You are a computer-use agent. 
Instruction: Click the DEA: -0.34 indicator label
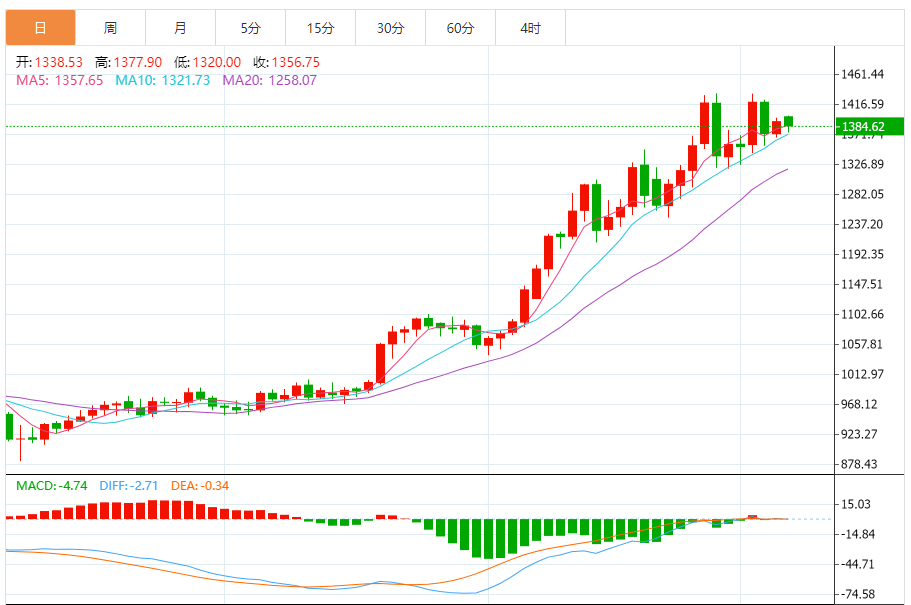tap(200, 486)
